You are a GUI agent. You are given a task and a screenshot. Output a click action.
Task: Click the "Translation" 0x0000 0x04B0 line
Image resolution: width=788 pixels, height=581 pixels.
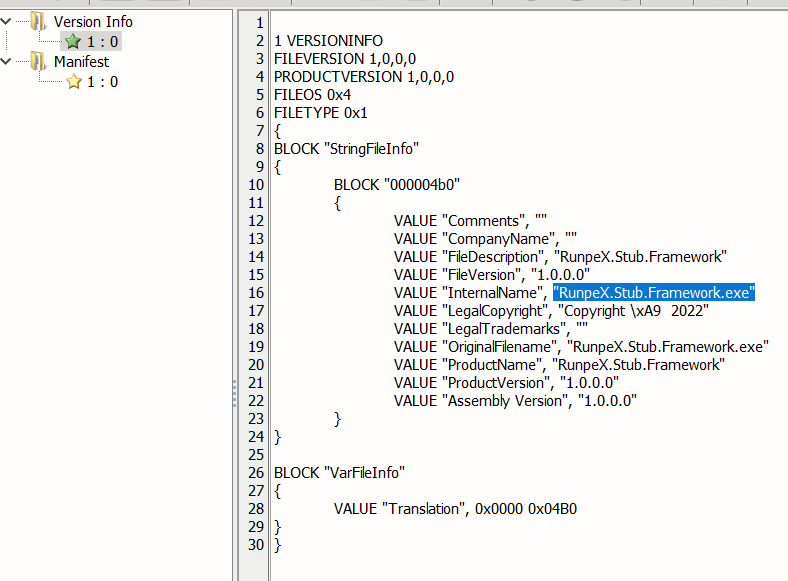[455, 509]
